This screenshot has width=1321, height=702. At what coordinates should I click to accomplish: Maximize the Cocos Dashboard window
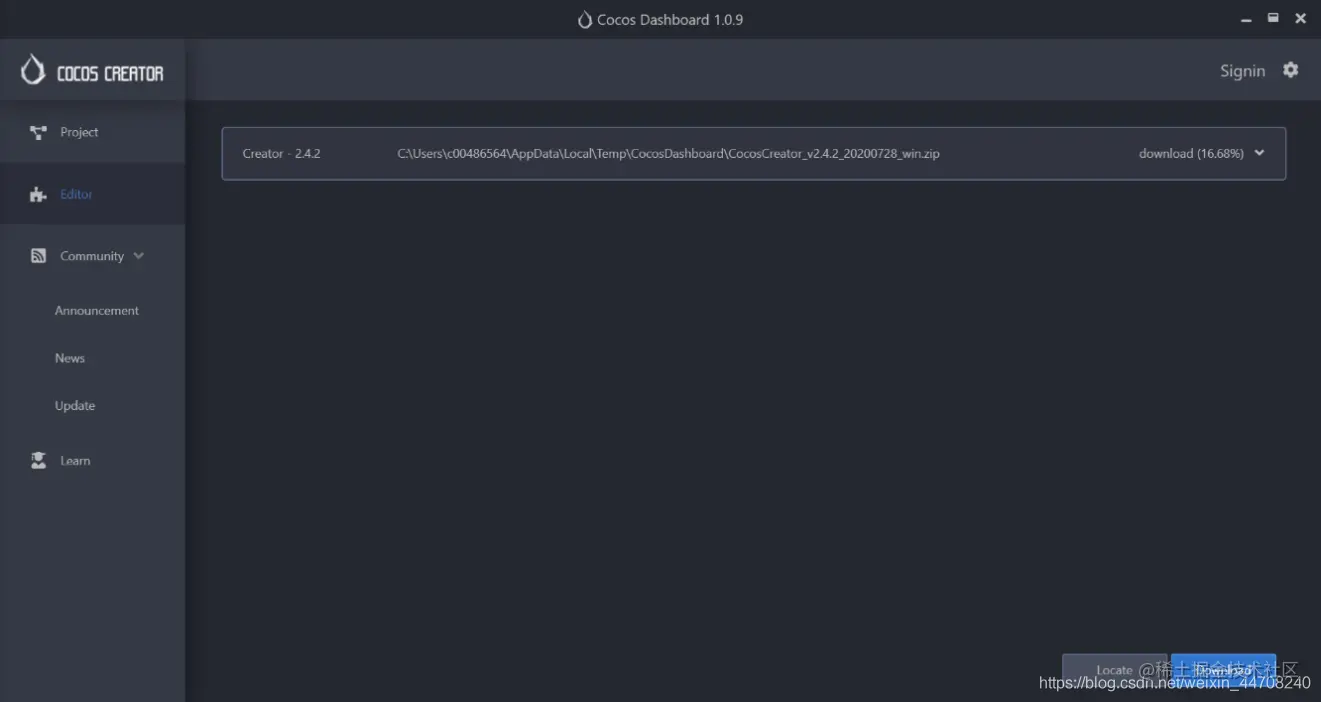tap(1273, 18)
